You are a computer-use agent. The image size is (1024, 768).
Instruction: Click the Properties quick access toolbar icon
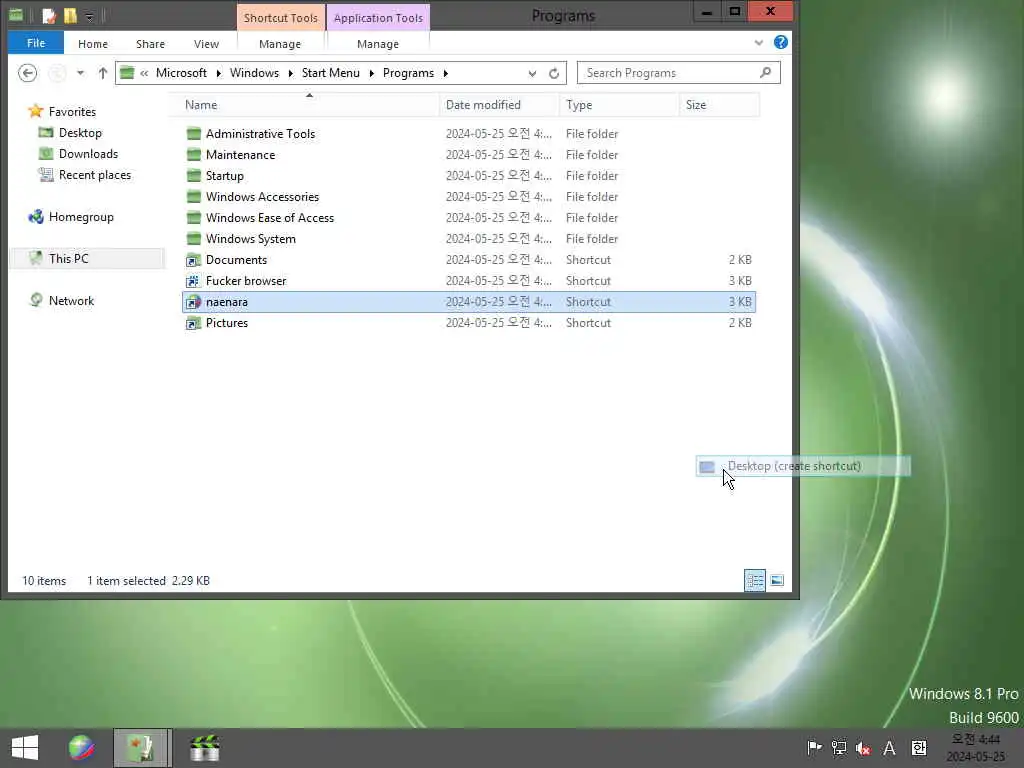pyautogui.click(x=49, y=15)
